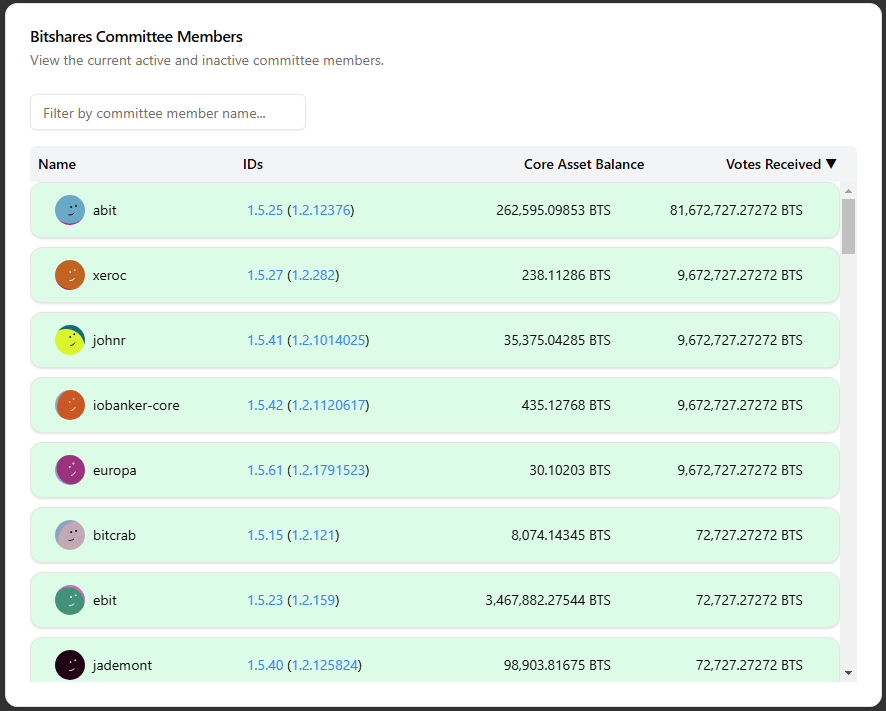Open account ID 1.2.1791523 link

[x=328, y=470]
